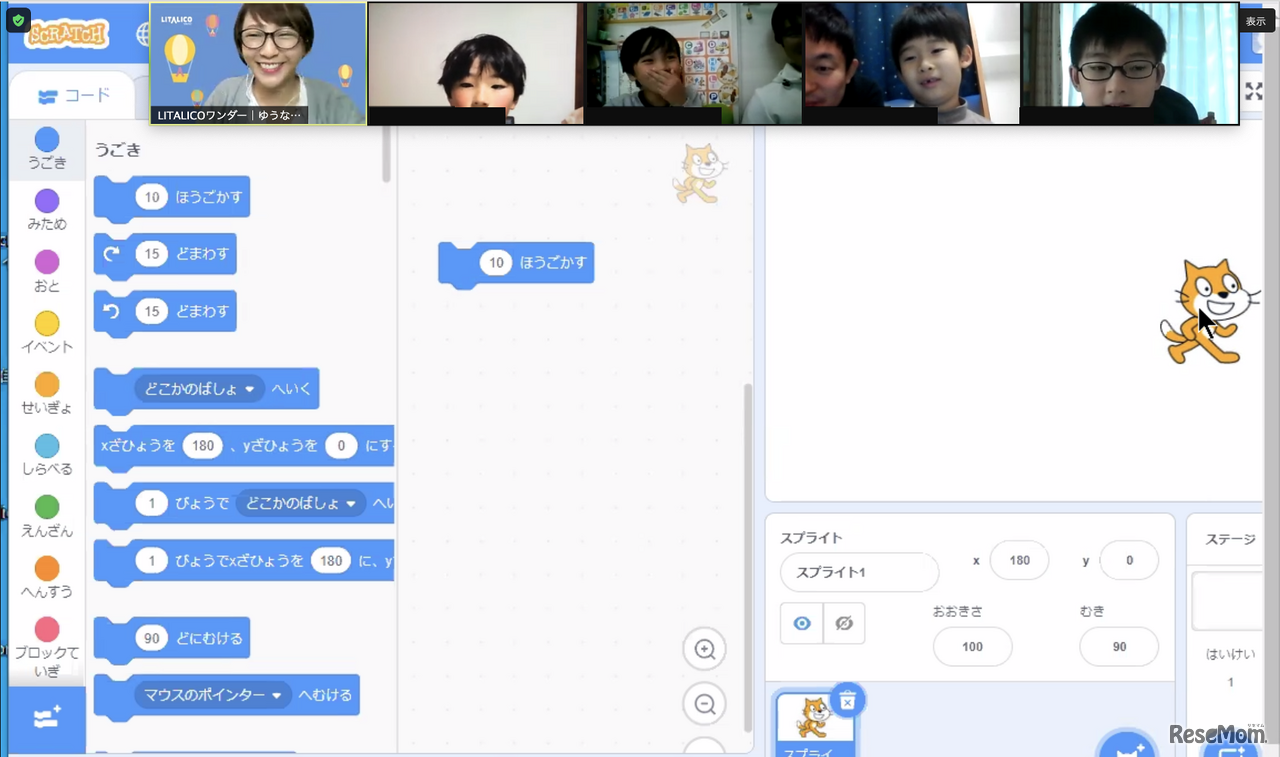
Task: Open the add extension button bottom-left
Action: click(x=47, y=718)
